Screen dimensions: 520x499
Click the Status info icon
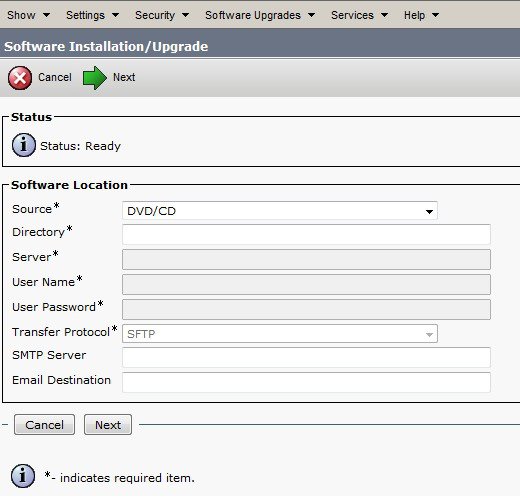[x=24, y=145]
